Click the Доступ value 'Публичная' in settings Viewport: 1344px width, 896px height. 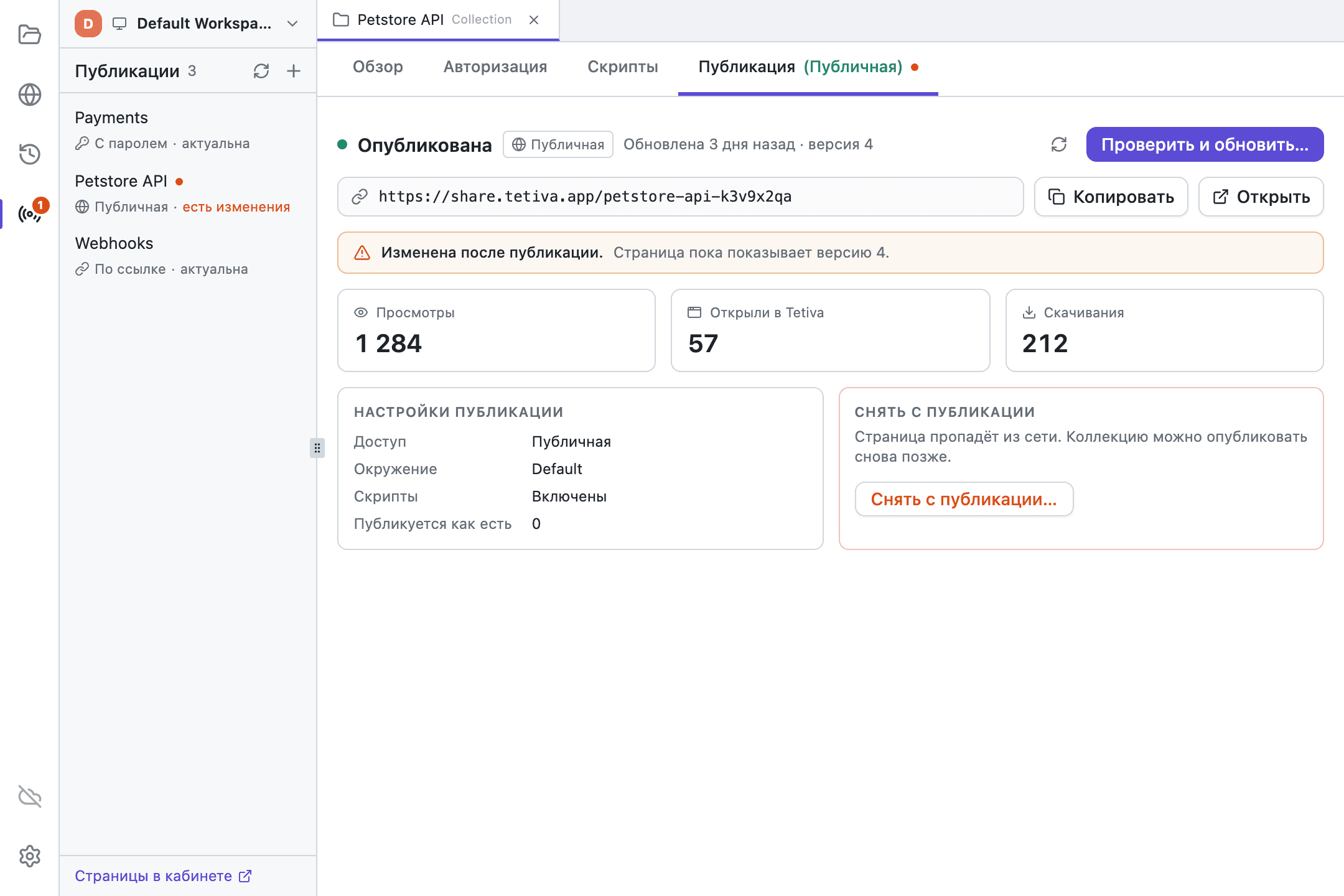point(571,442)
